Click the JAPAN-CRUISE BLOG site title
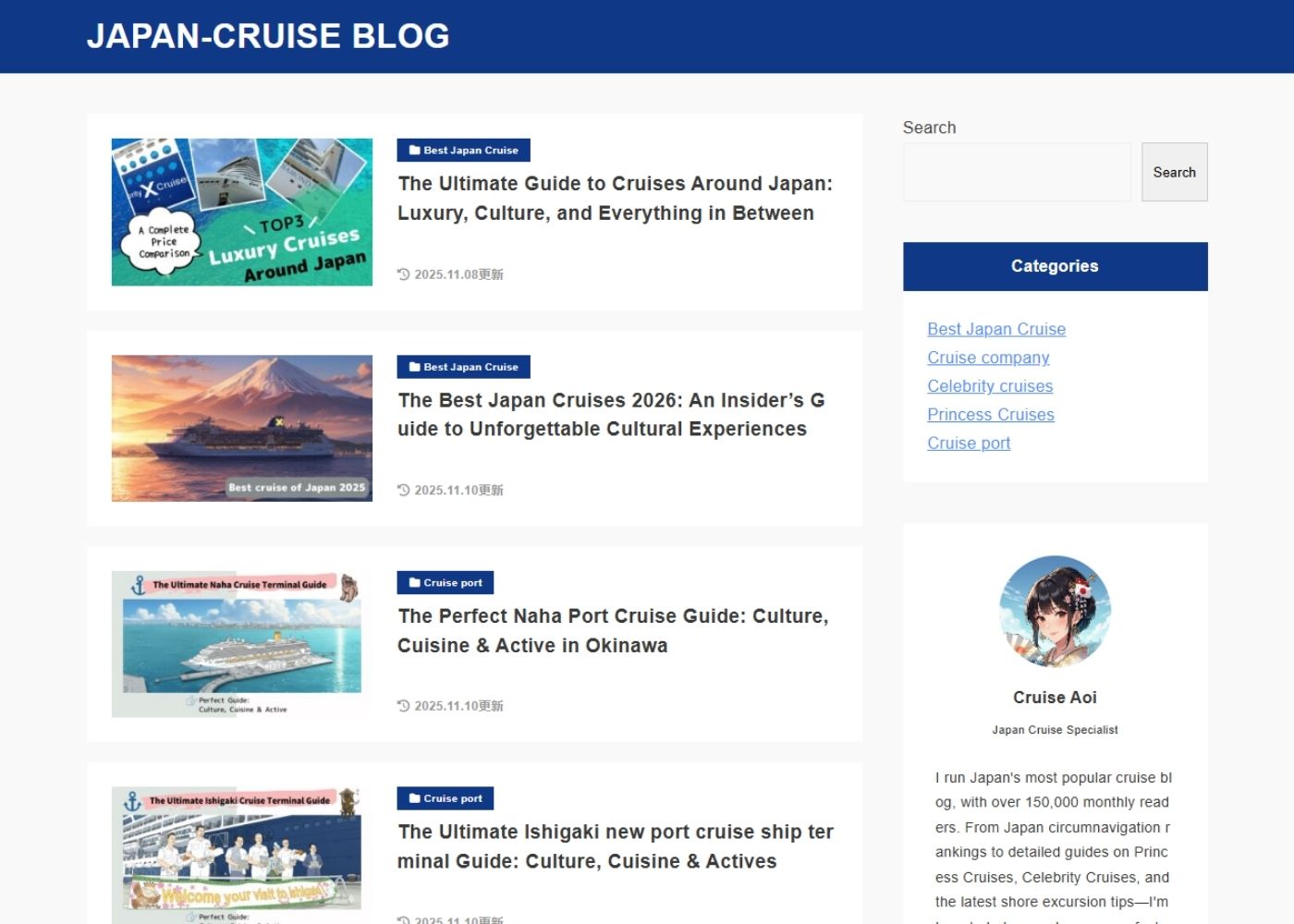1294x924 pixels. (268, 35)
